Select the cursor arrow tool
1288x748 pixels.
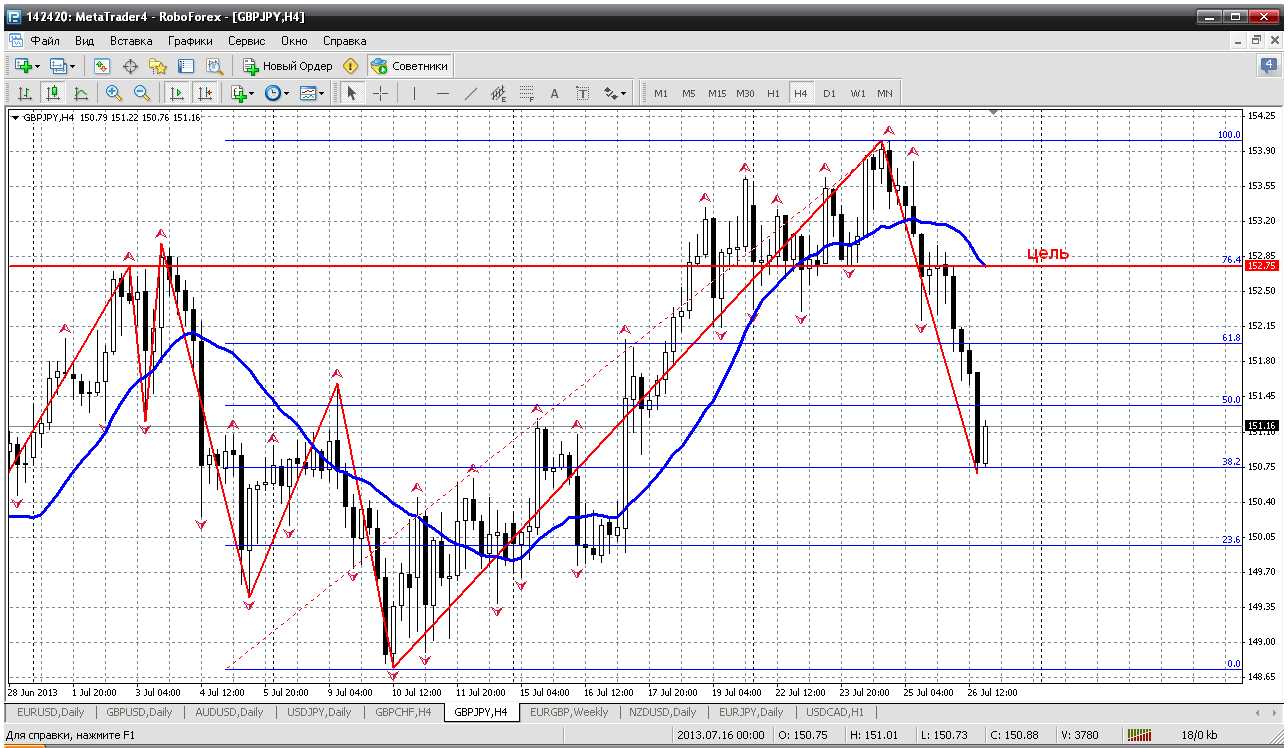[351, 93]
